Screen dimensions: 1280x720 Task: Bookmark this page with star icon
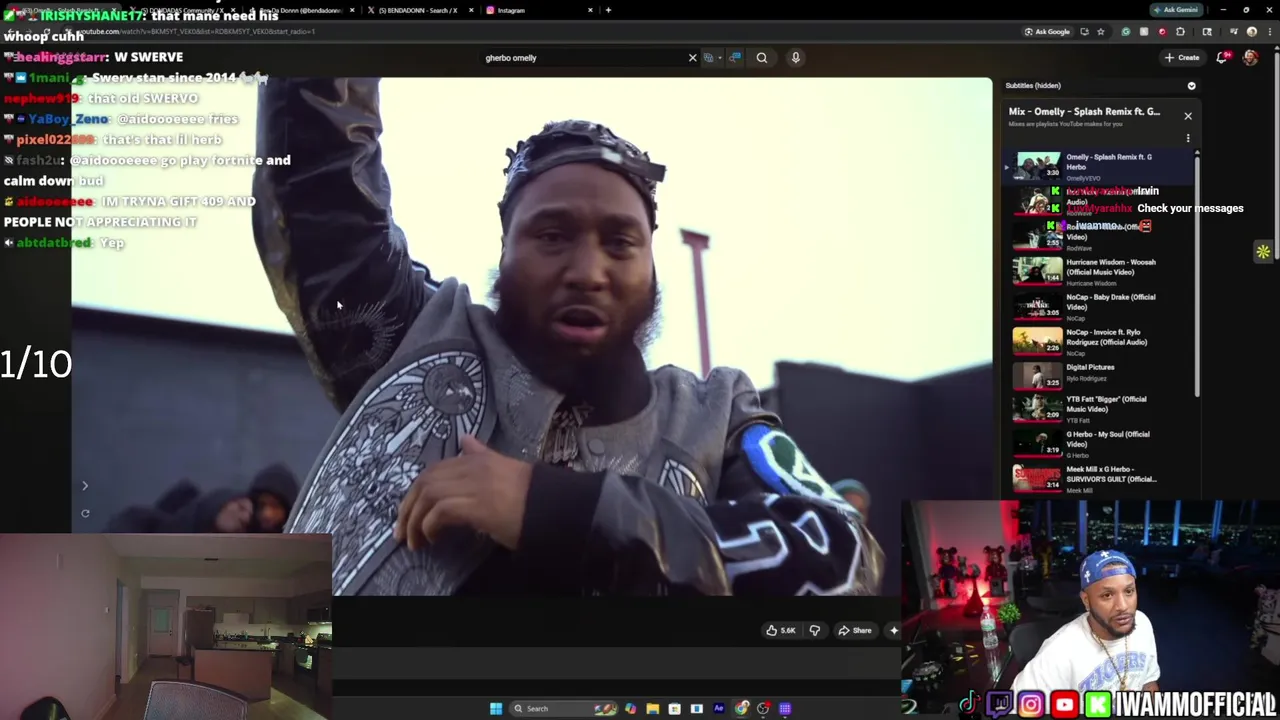[x=1100, y=32]
